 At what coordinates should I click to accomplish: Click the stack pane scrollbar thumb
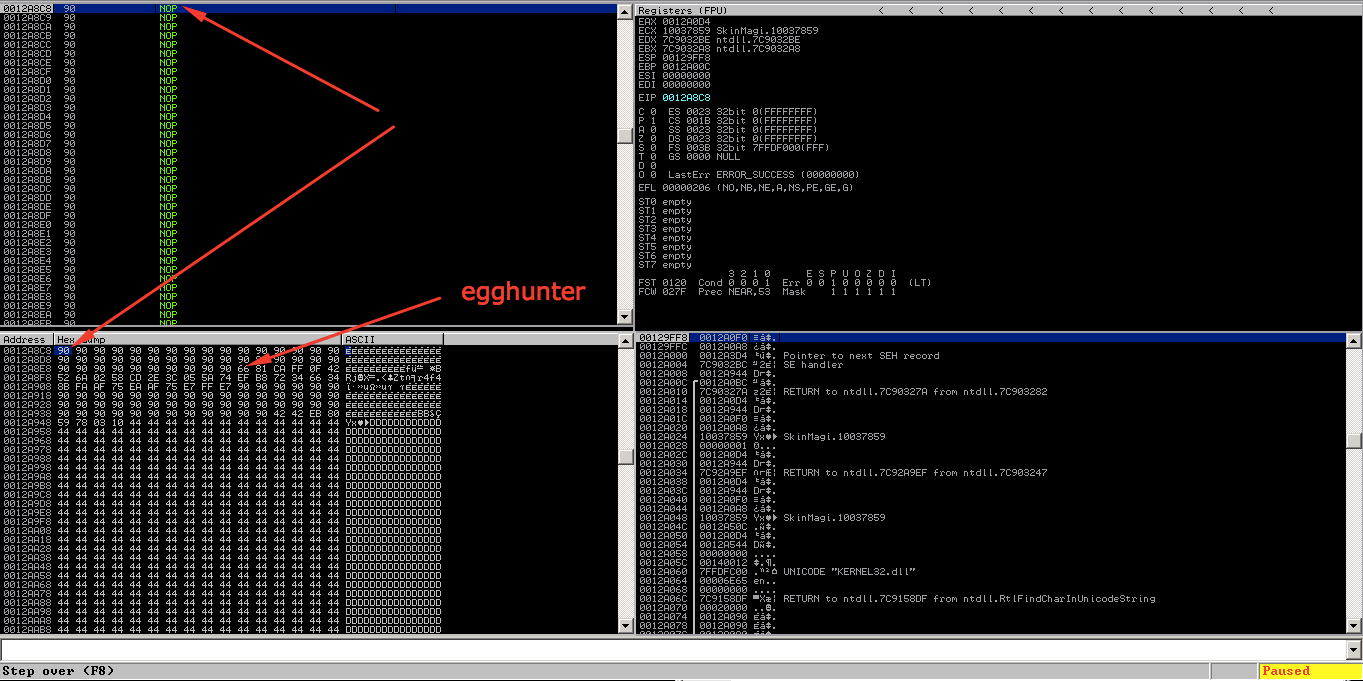[1353, 441]
